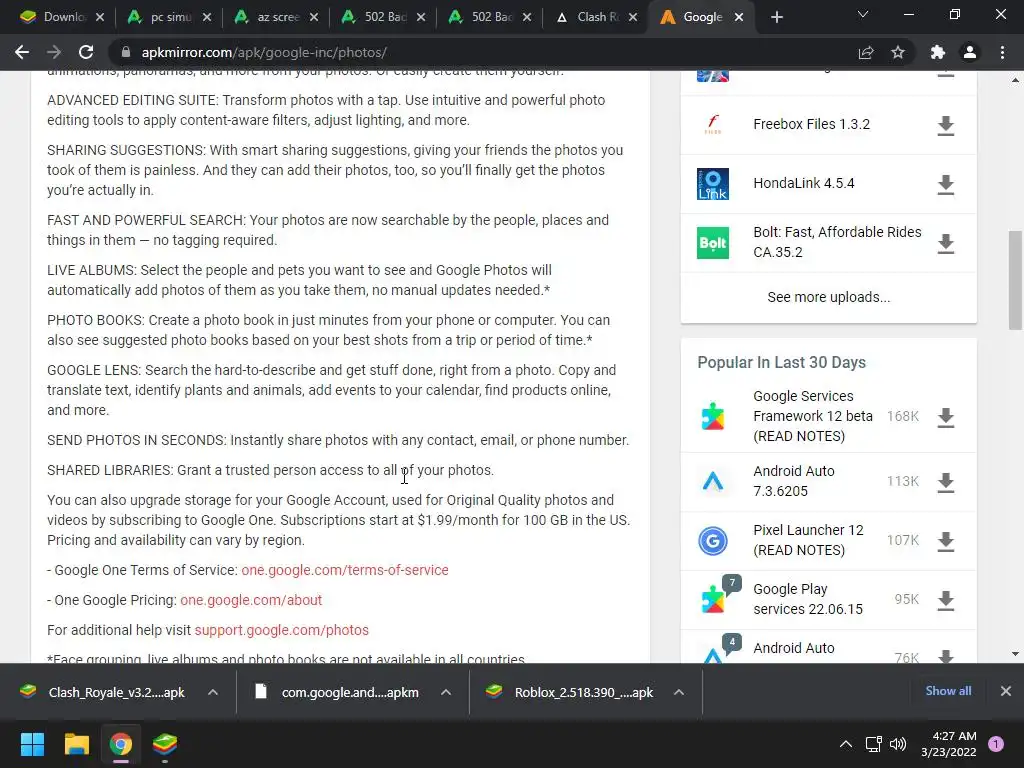
Task: Open a new browser tab
Action: 776,17
